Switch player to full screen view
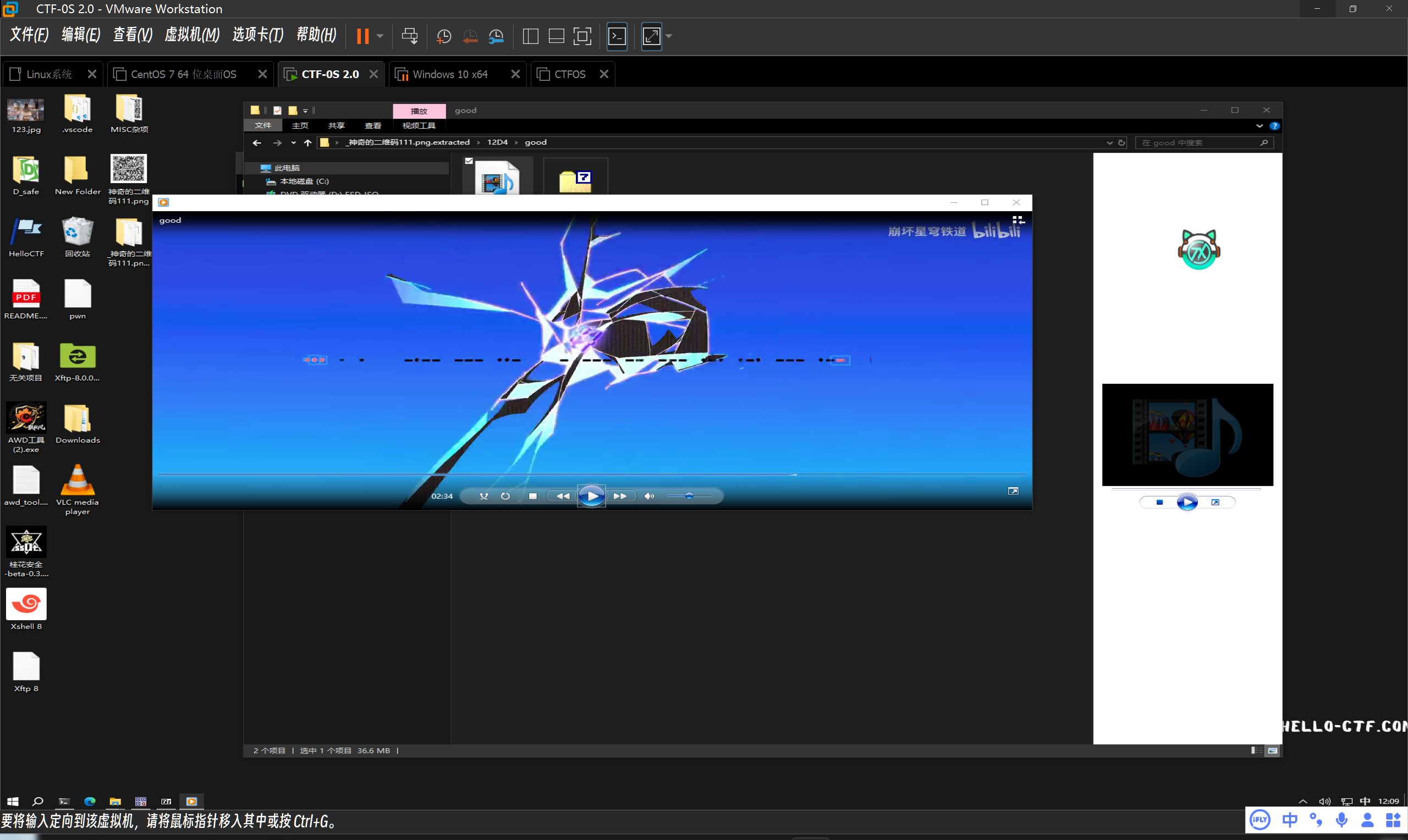 (1013, 491)
